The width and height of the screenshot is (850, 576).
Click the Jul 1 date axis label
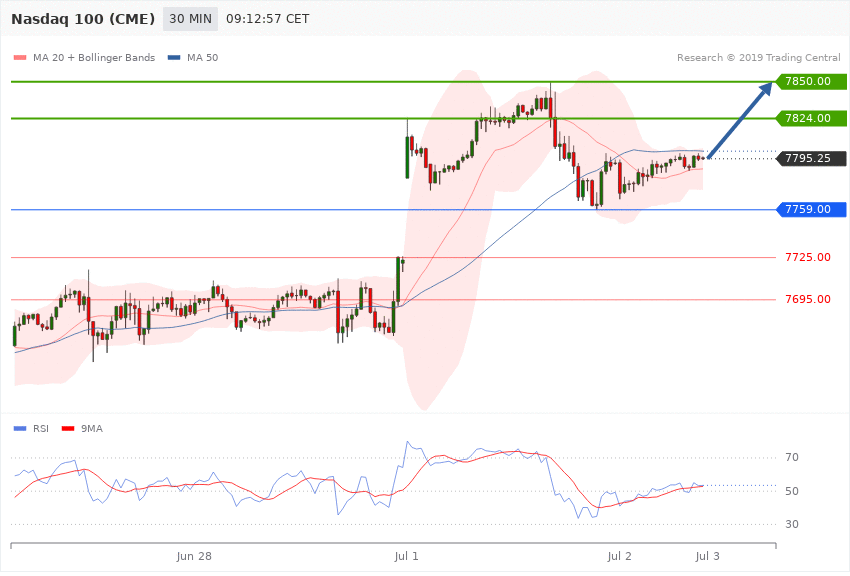point(407,556)
